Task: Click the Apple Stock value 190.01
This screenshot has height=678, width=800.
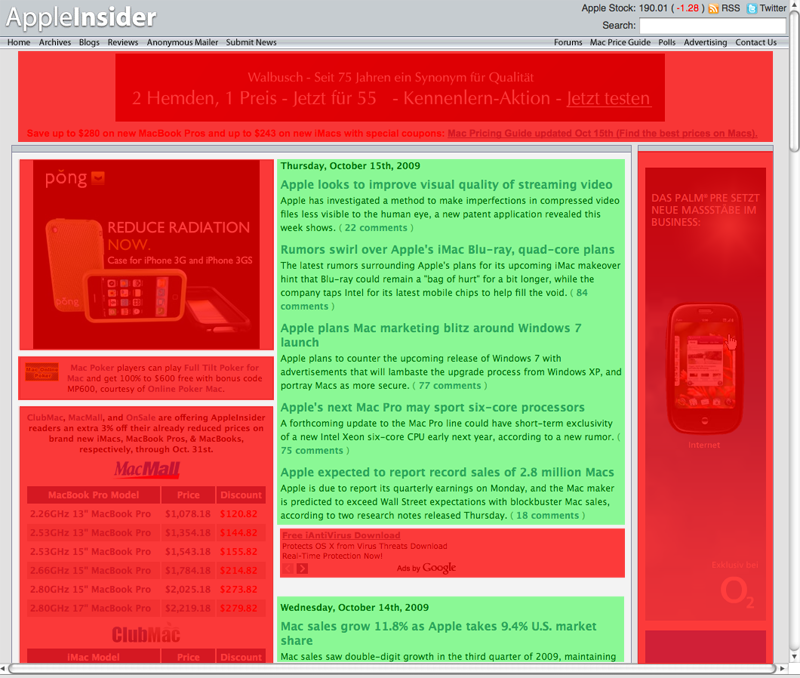Action: pyautogui.click(x=653, y=8)
